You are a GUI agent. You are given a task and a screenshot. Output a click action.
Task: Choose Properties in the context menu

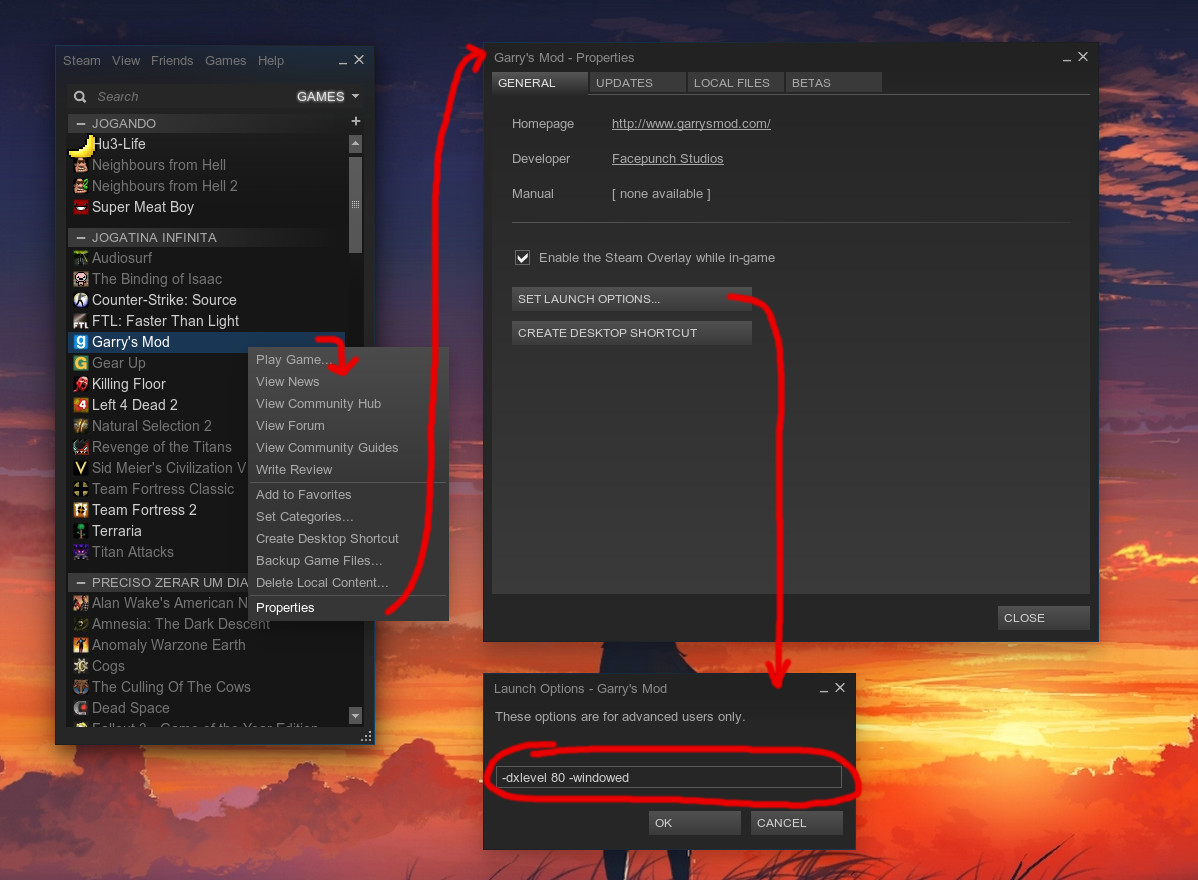(x=348, y=608)
